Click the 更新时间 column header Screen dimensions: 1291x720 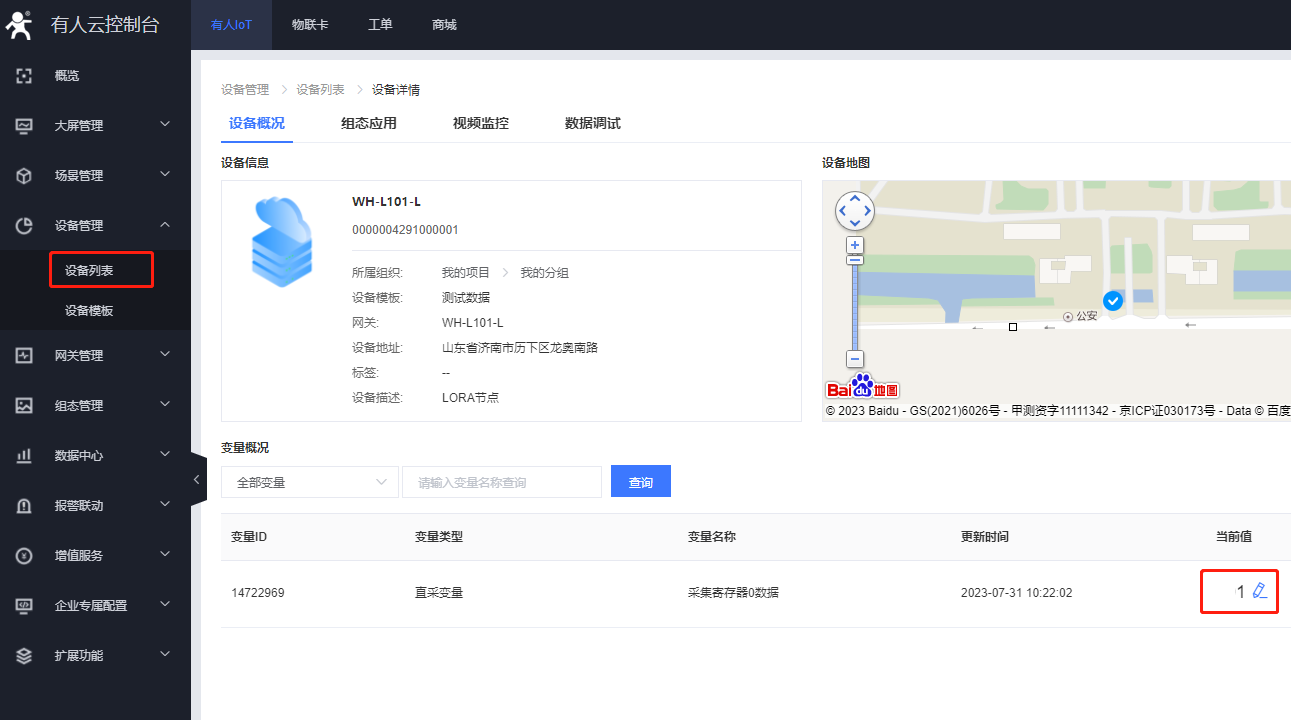pyautogui.click(x=985, y=537)
